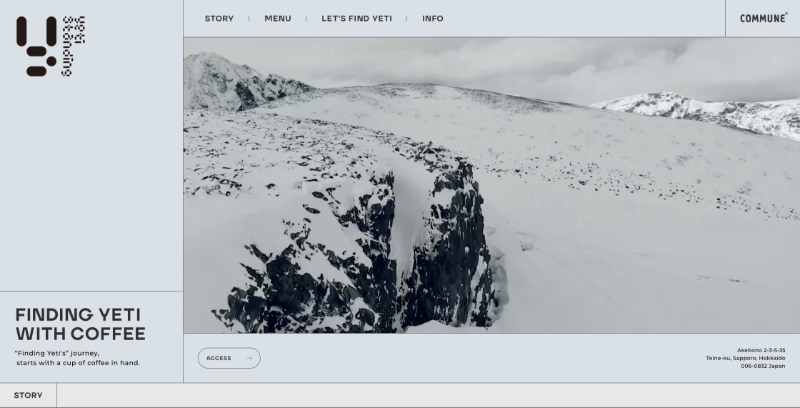Viewport: 800px width, 408px height.
Task: Click the COMMUNE logo in the header
Action: 763,18
